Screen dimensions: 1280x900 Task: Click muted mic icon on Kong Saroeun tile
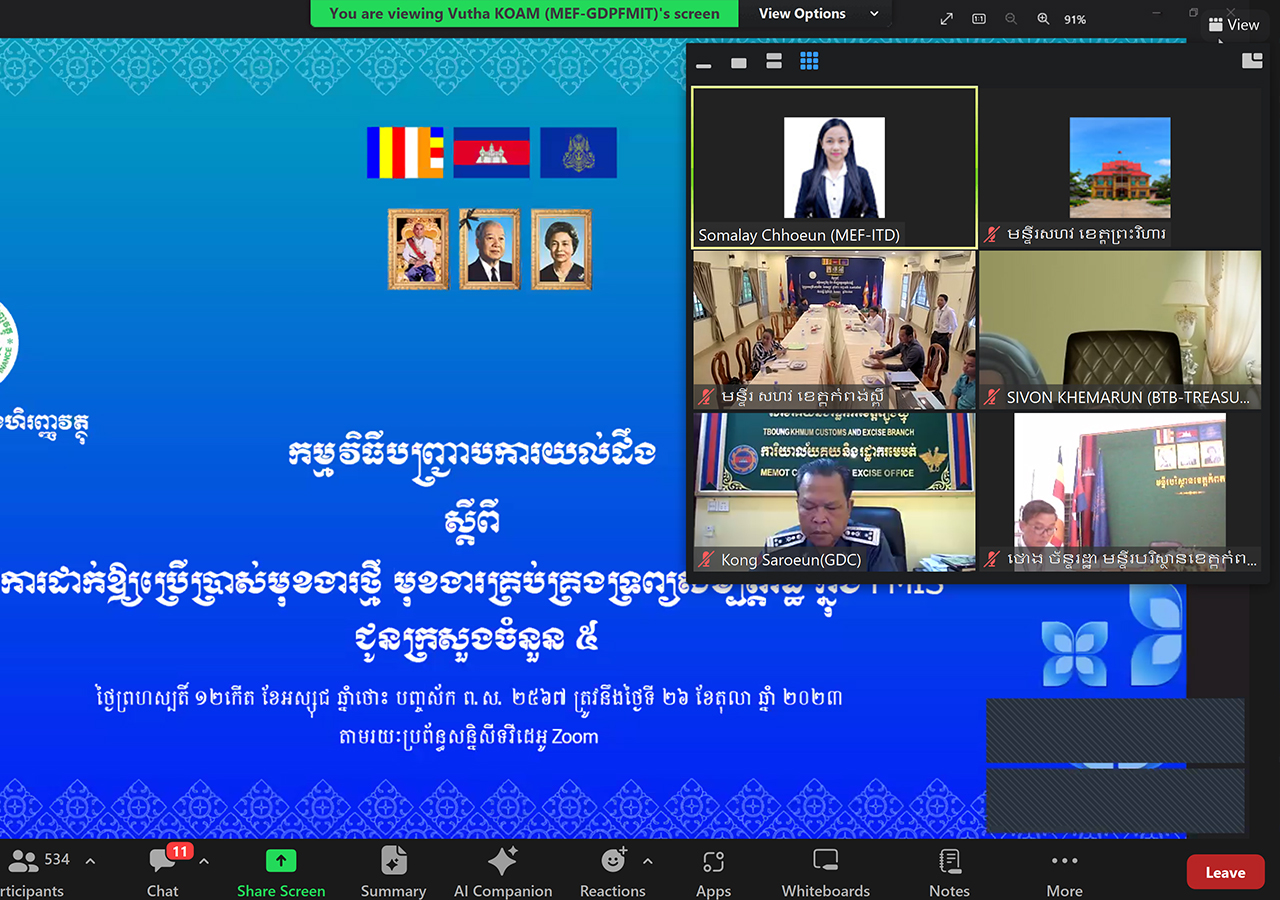tap(706, 560)
